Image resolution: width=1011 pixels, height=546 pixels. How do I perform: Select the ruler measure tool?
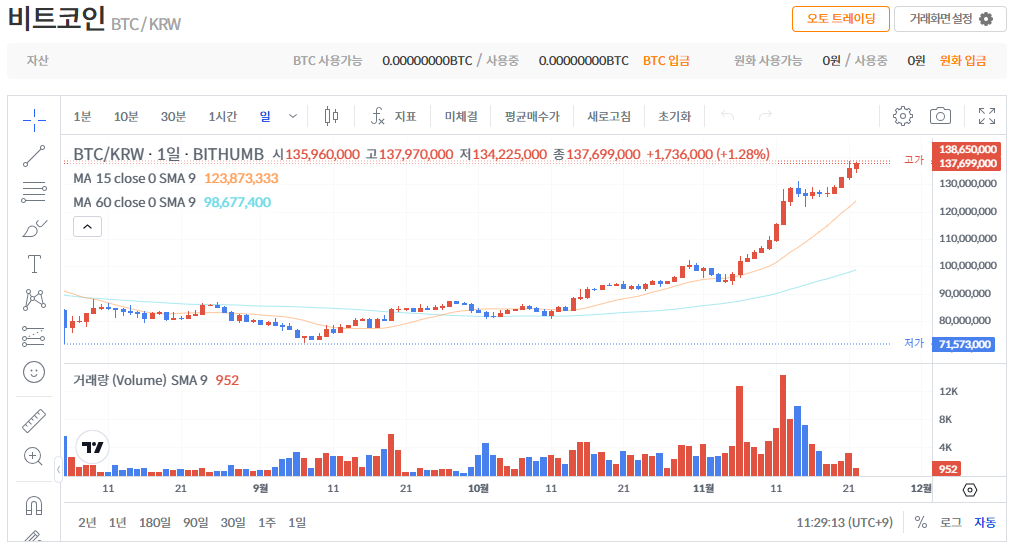34,420
